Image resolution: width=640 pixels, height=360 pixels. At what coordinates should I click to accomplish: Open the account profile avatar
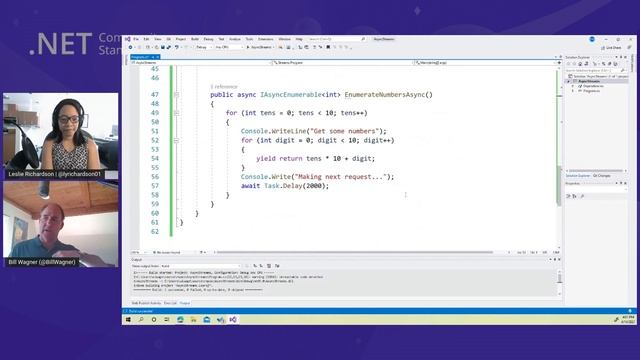point(592,39)
